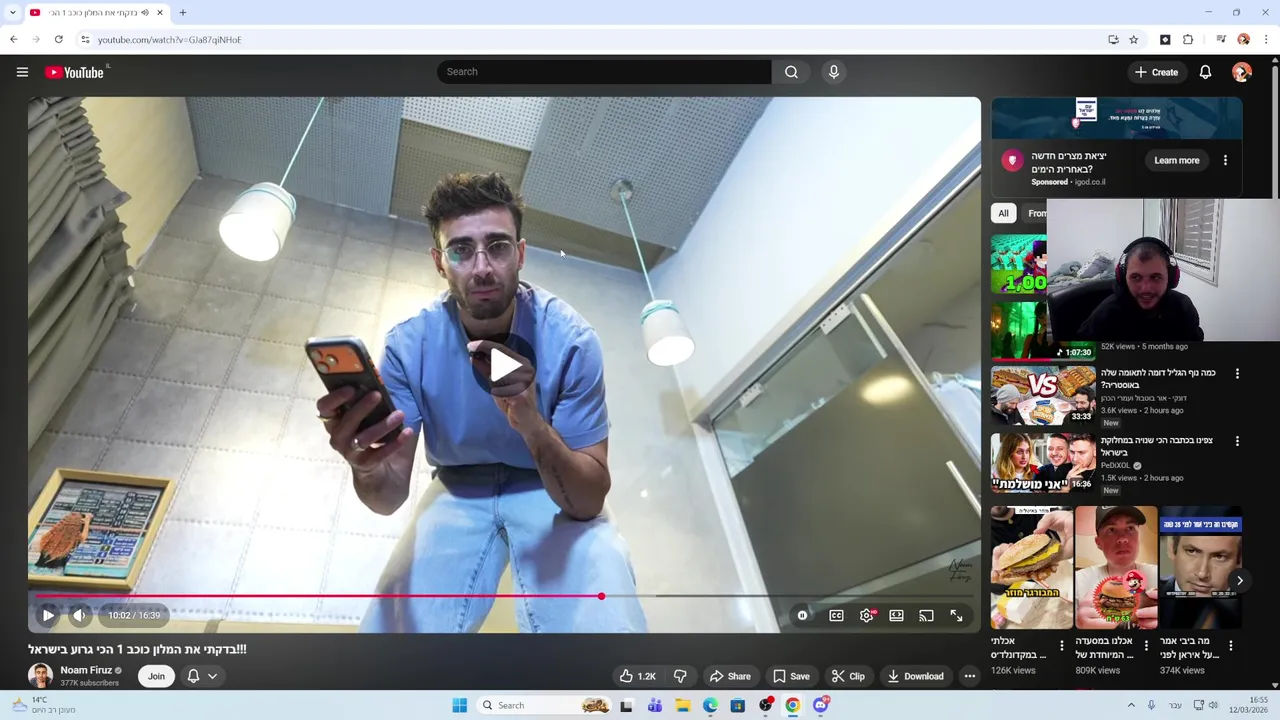Go to the YouTube home logo
The width and height of the screenshot is (1280, 720).
75,72
